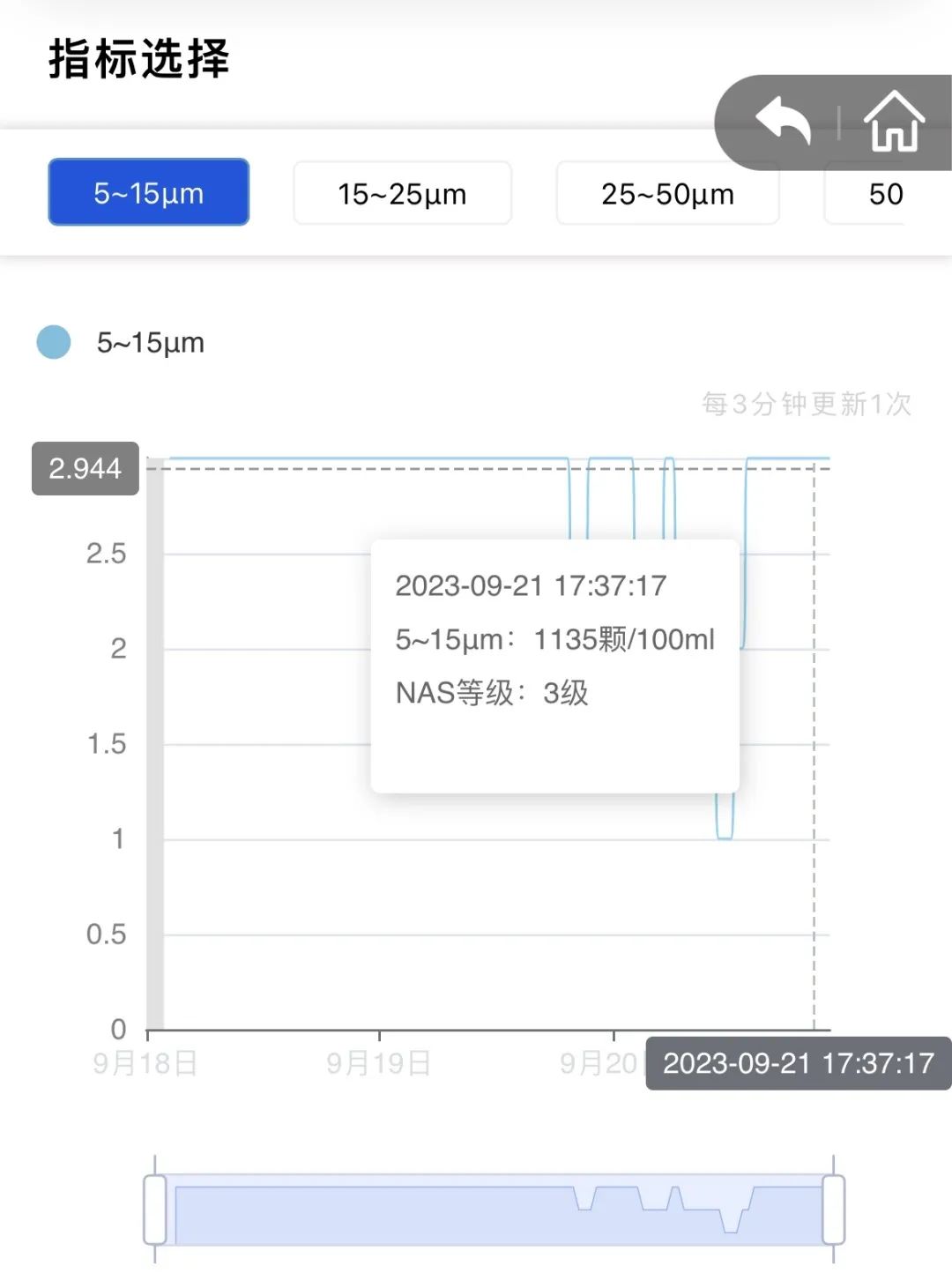Click the right zoom slider handle
This screenshot has width=952, height=1288.
pos(833,1210)
